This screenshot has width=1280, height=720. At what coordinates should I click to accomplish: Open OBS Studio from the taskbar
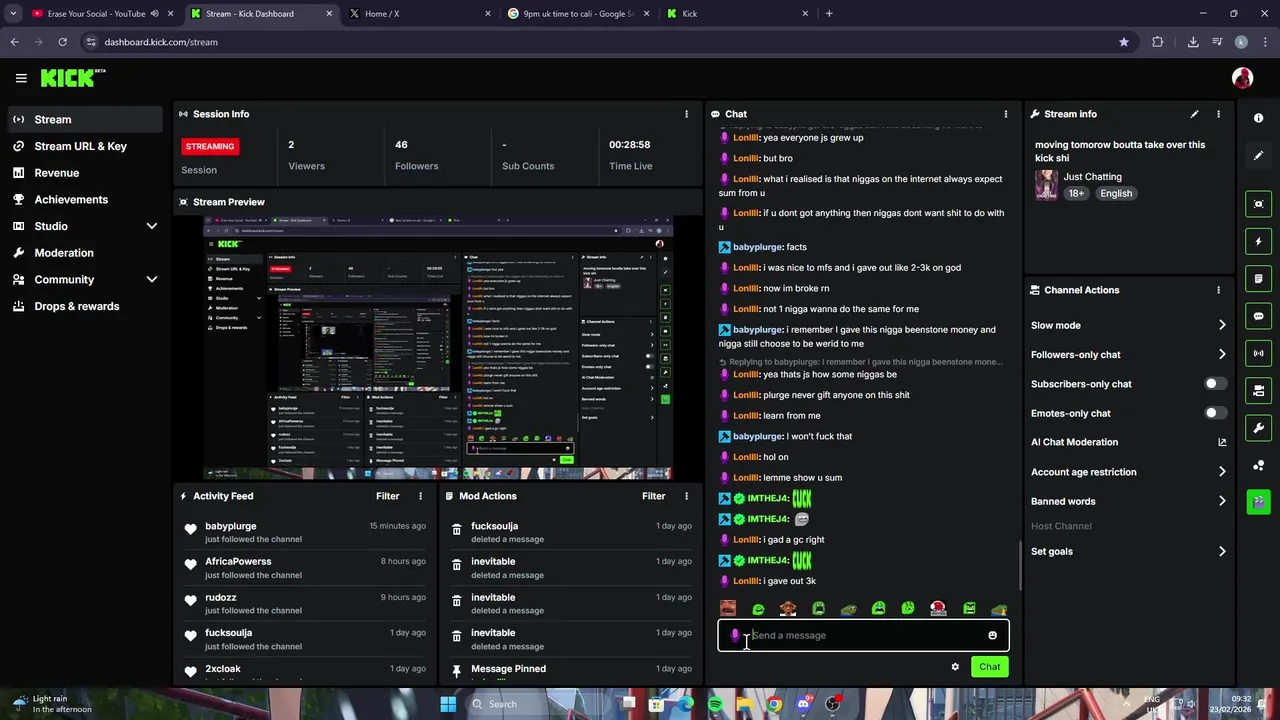point(832,704)
